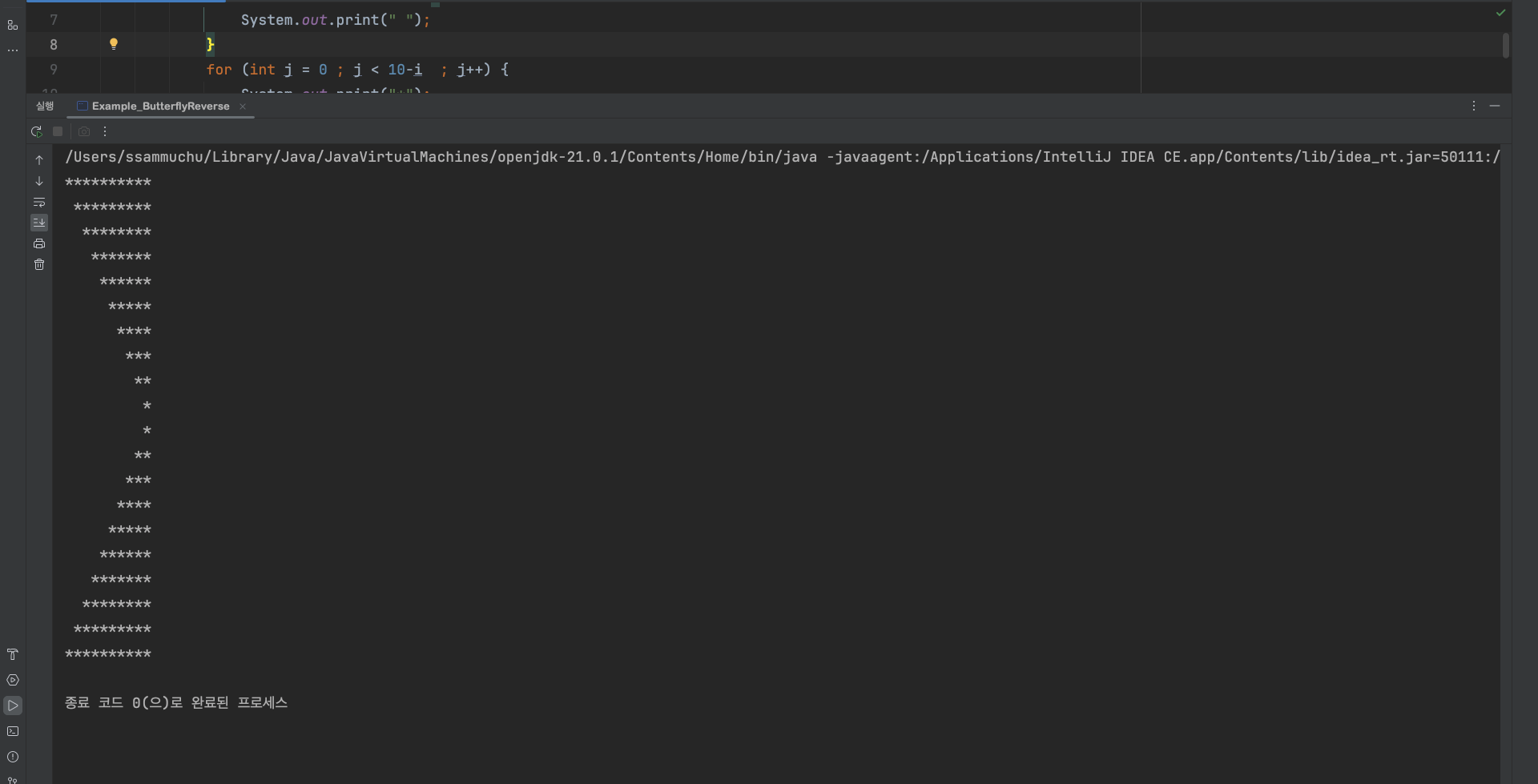This screenshot has width=1538, height=784.
Task: Click the up arrow in console toolbar
Action: point(39,160)
